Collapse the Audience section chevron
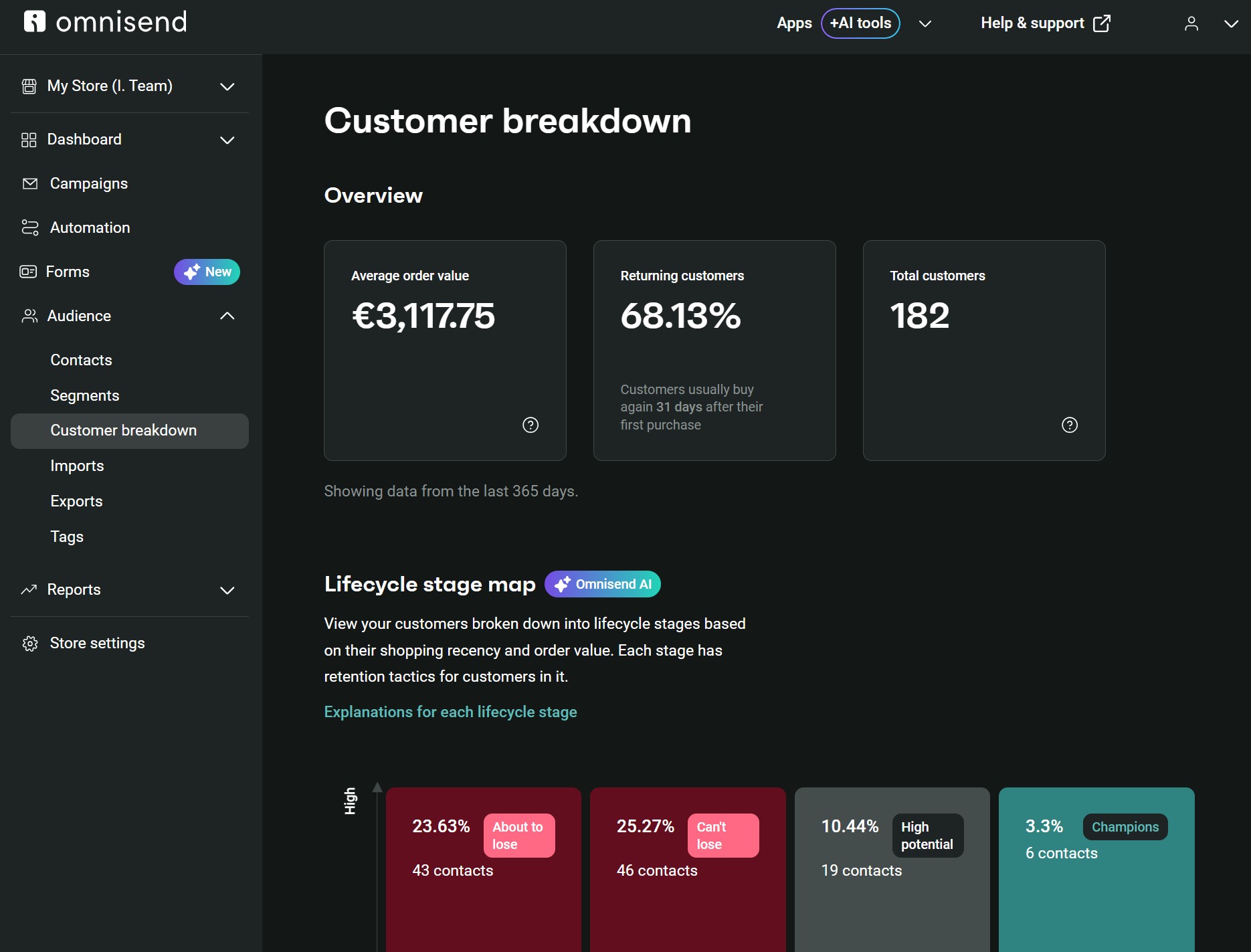The image size is (1251, 952). coord(227,316)
